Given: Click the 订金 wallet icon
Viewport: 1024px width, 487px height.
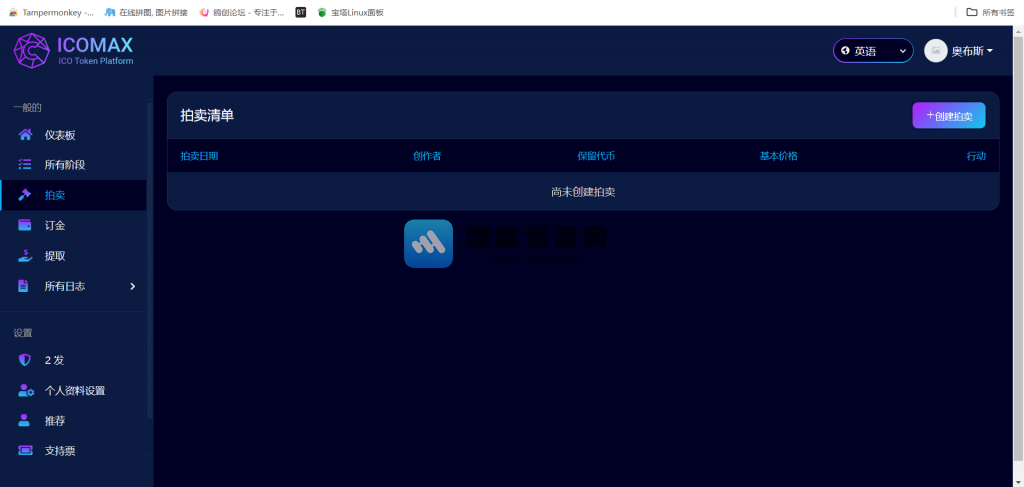Looking at the screenshot, I should click(x=25, y=225).
